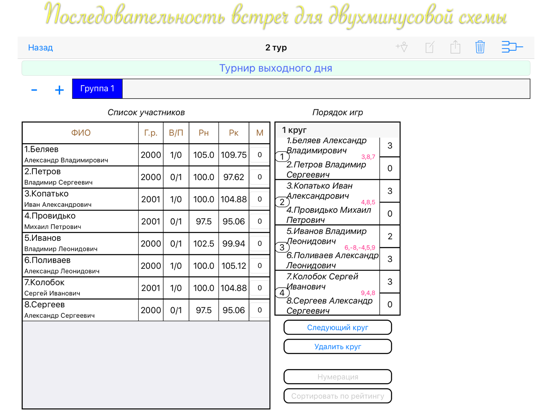This screenshot has height=414, width=552.
Task: Select participant 5.Иванов in the list
Action: 80,243
